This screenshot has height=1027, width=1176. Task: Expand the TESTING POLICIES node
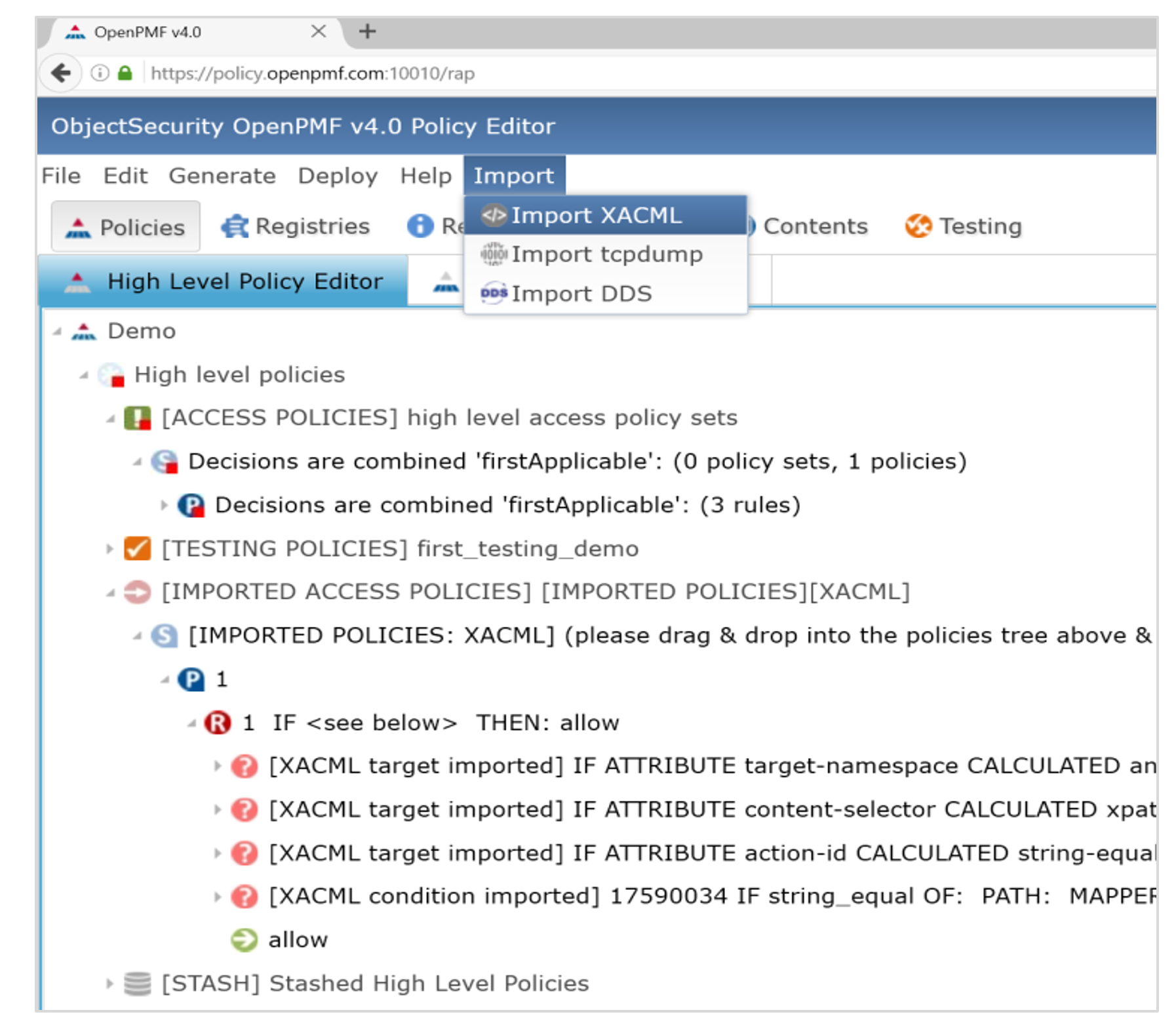(110, 549)
